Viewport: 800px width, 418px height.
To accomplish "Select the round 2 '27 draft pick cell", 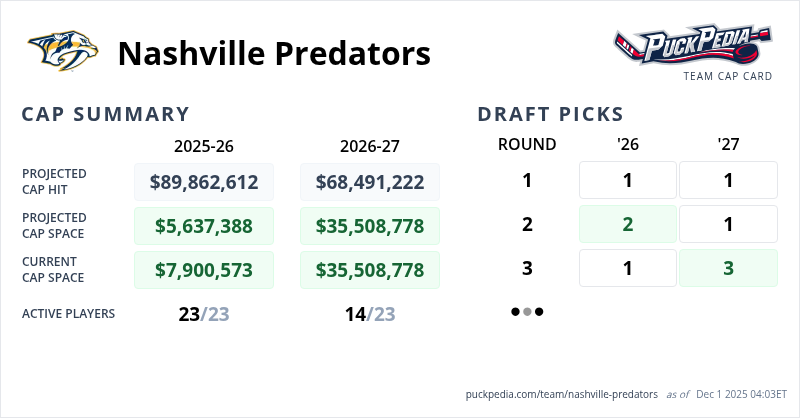I will pyautogui.click(x=728, y=225).
